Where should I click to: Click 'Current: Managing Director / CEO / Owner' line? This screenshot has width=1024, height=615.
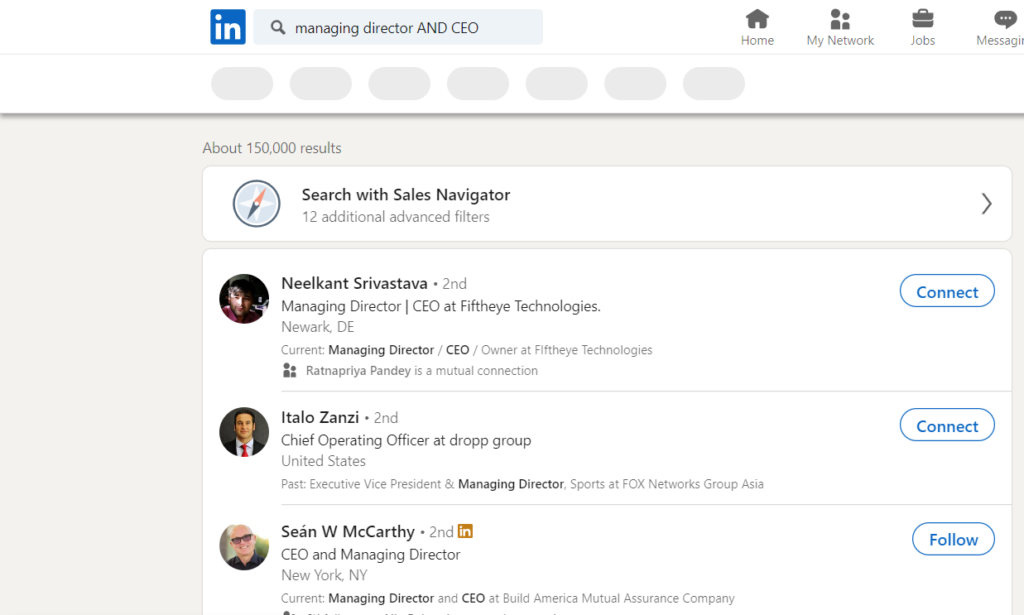466,350
